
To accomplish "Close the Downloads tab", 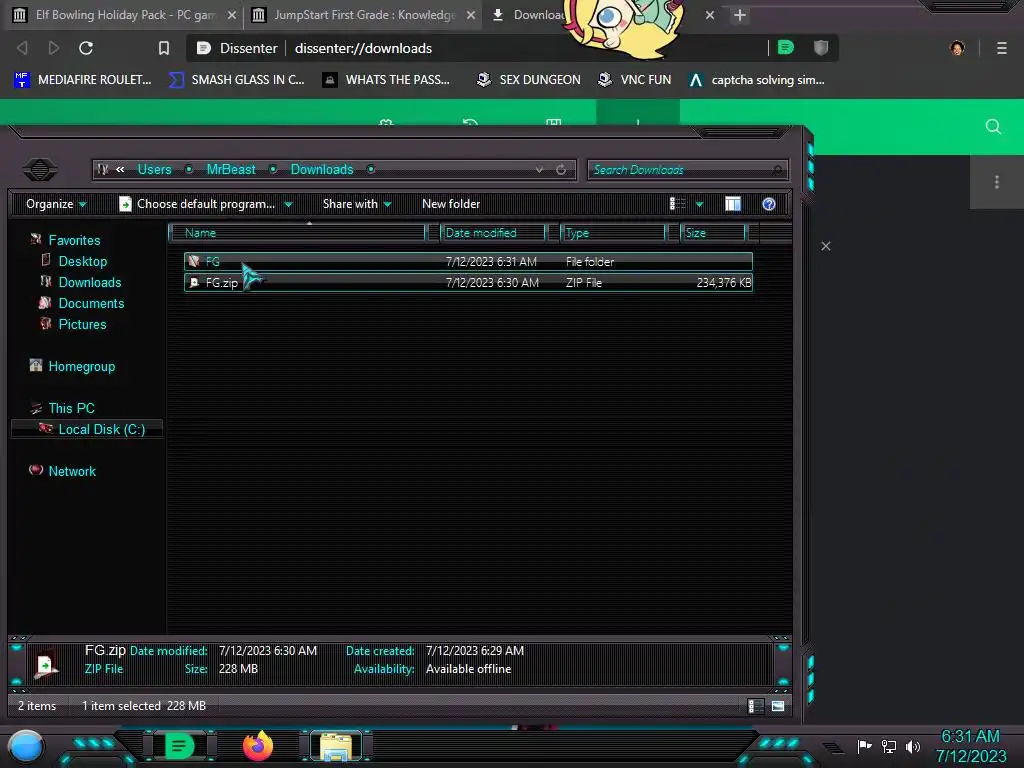I will [710, 15].
